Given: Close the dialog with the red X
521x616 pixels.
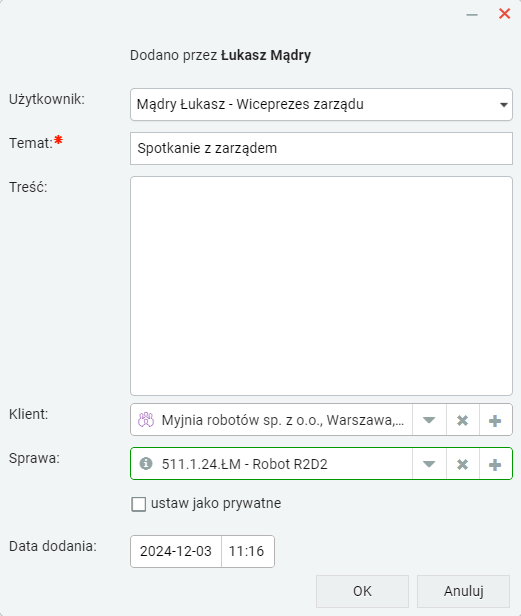Looking at the screenshot, I should click(504, 14).
